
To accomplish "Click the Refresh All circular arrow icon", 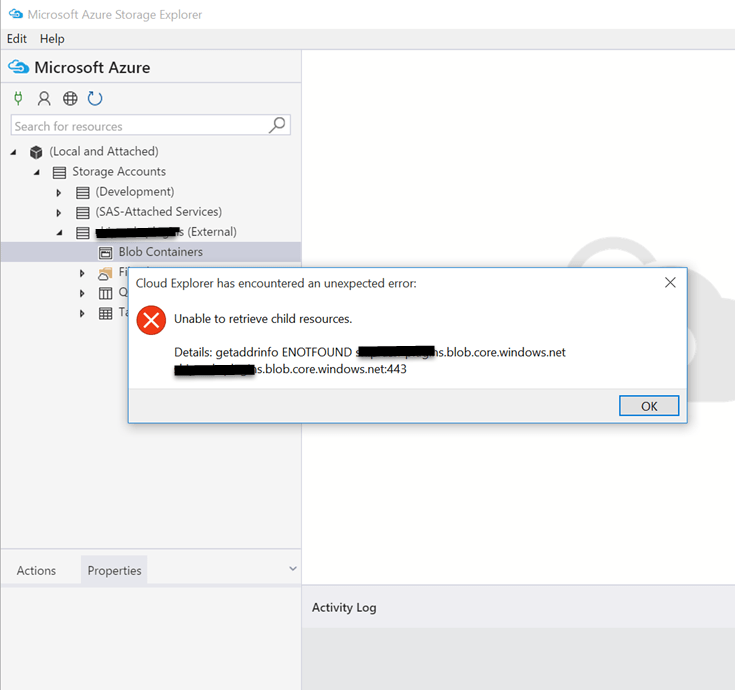I will point(95,98).
